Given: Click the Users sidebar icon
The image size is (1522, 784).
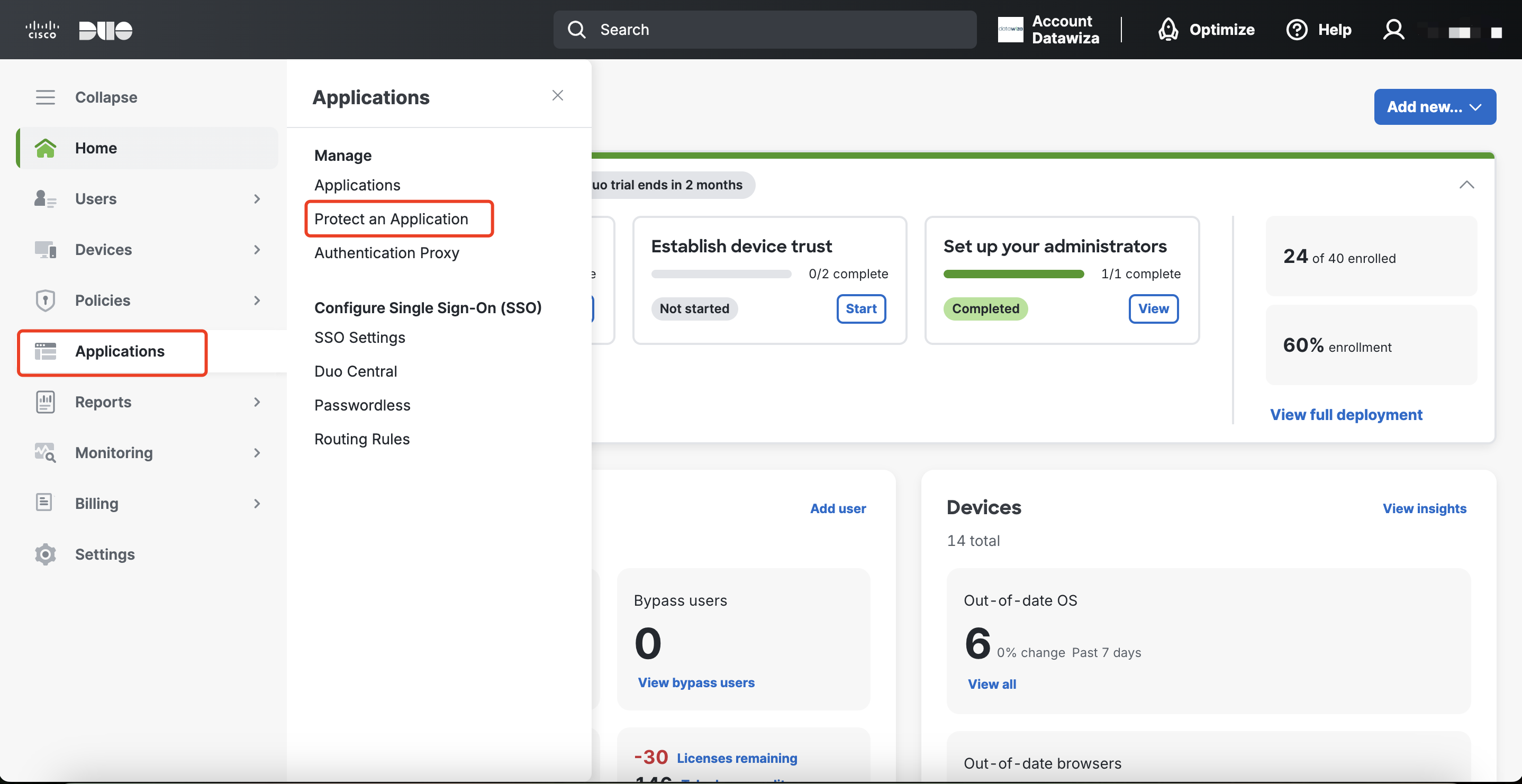Looking at the screenshot, I should (46, 198).
